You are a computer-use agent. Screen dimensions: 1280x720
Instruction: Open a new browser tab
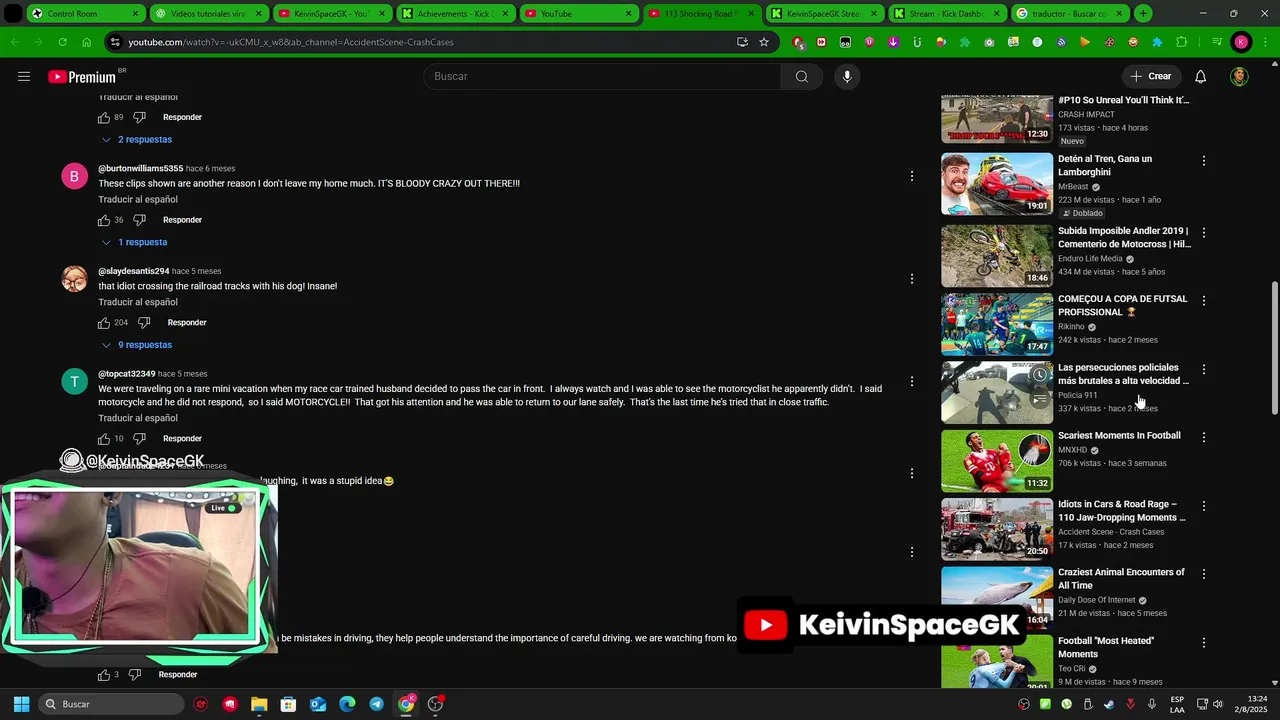tap(1143, 14)
